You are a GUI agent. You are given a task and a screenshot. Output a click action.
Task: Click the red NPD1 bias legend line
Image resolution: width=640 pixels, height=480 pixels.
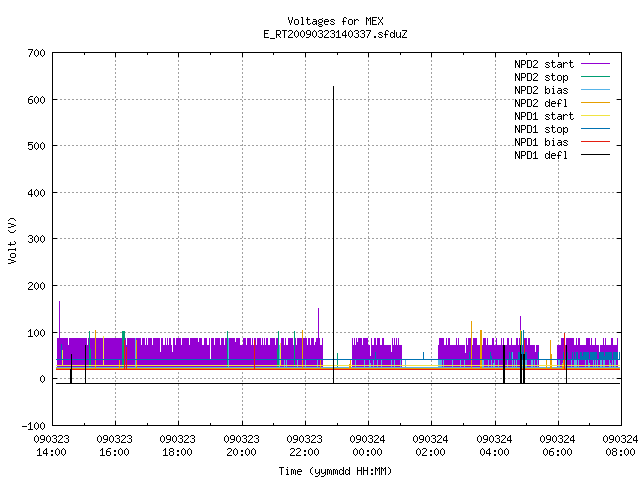point(596,142)
